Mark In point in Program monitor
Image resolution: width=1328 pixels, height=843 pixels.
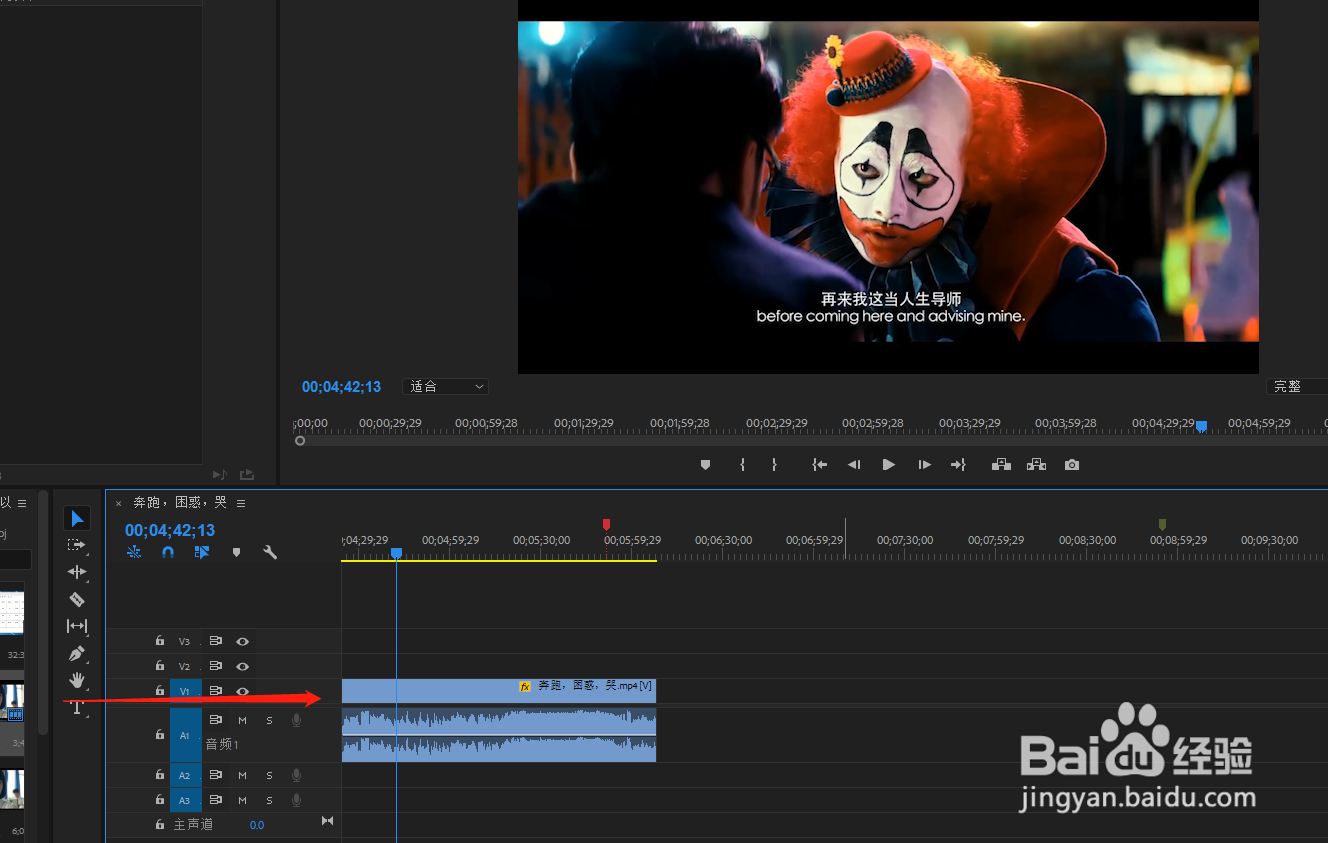tap(742, 465)
